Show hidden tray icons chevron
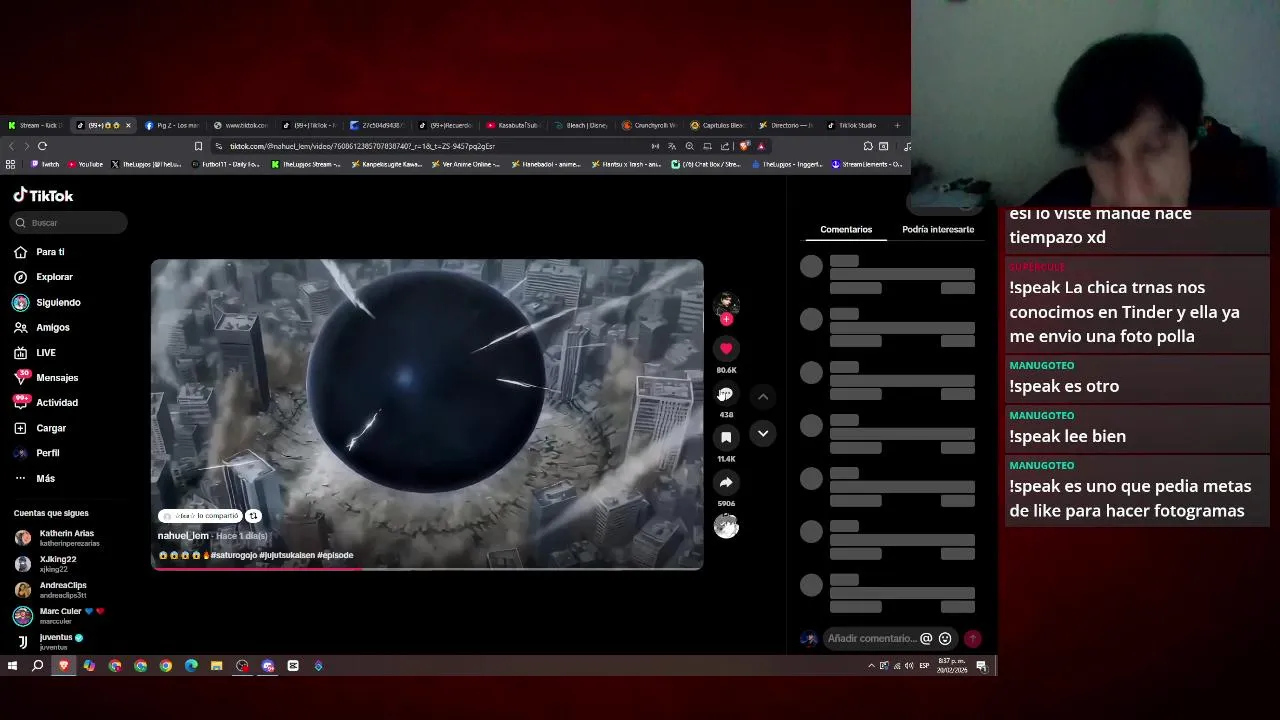Screen dimensions: 1280x720 pyautogui.click(x=871, y=666)
